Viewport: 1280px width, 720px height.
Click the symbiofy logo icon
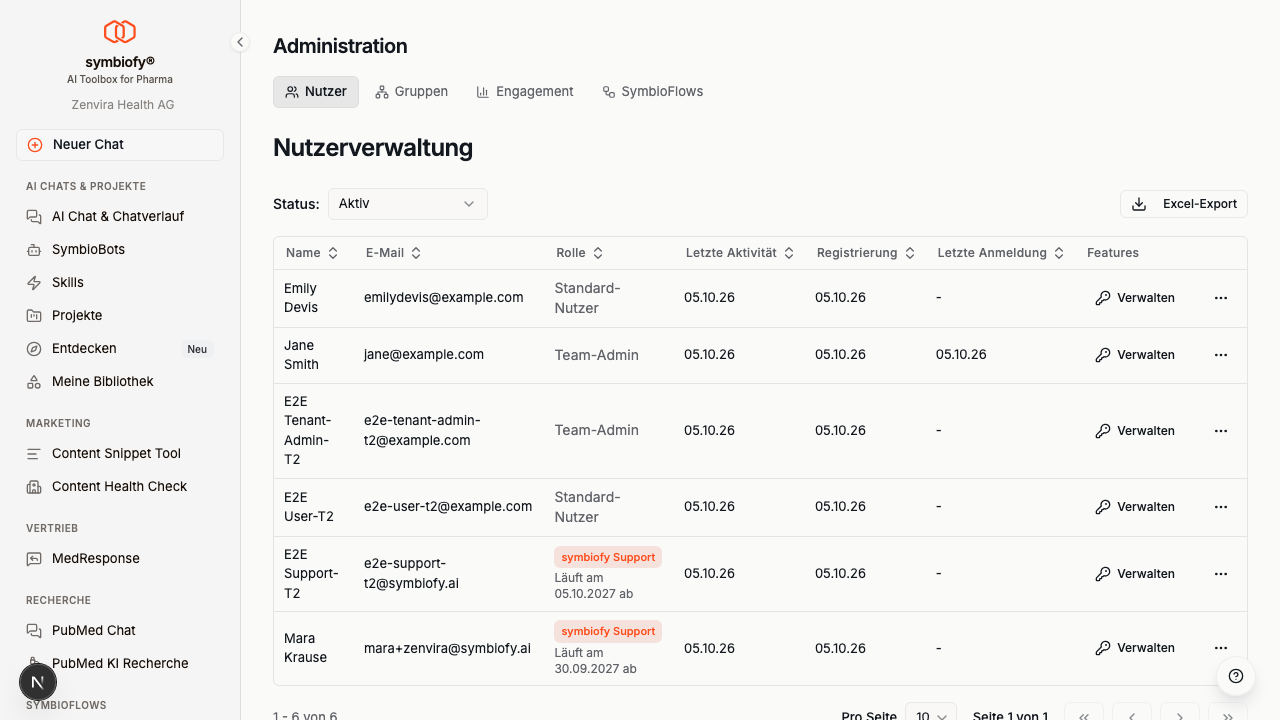coord(120,32)
